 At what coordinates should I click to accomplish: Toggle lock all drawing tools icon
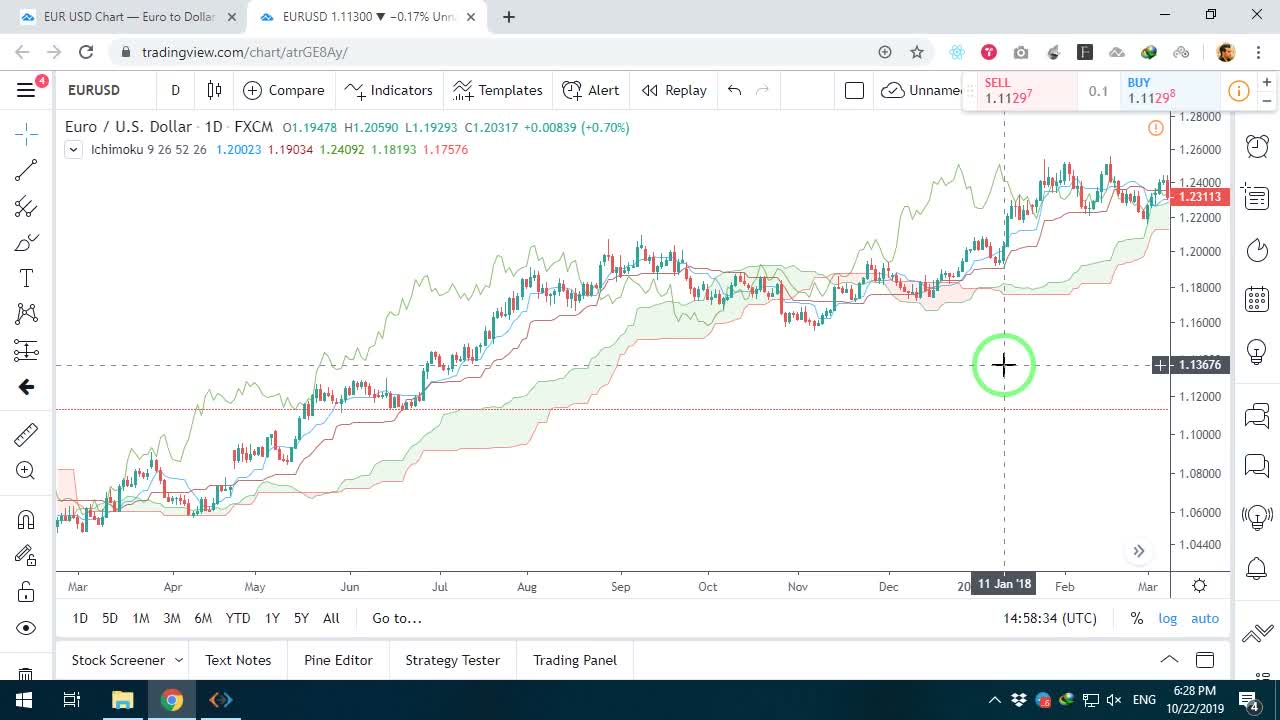point(26,592)
